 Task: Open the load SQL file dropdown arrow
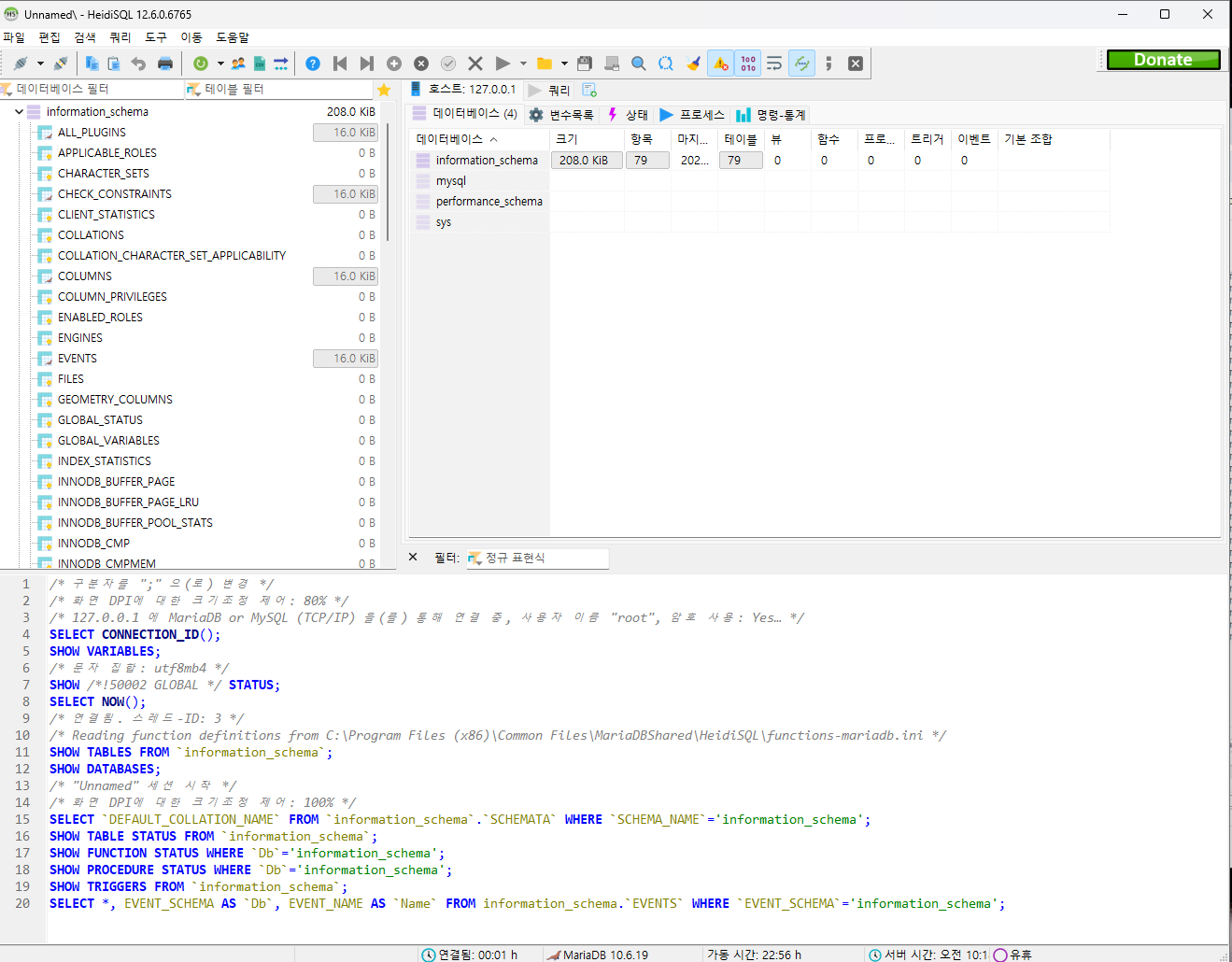[564, 64]
